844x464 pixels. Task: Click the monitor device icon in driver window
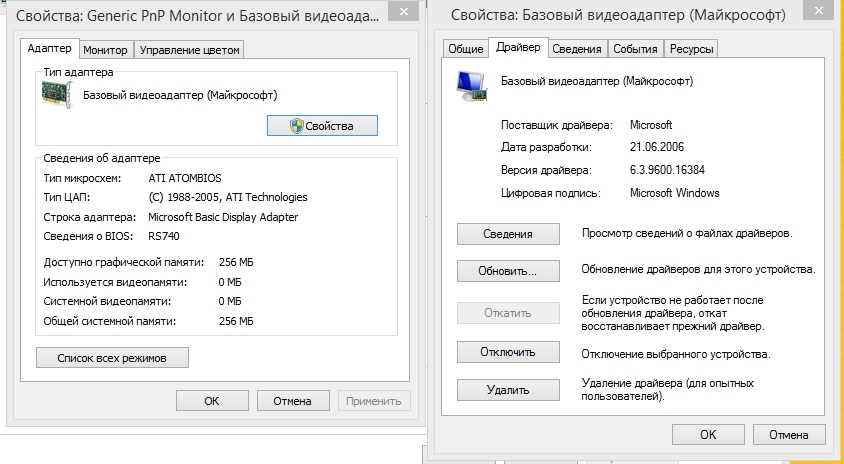[472, 86]
